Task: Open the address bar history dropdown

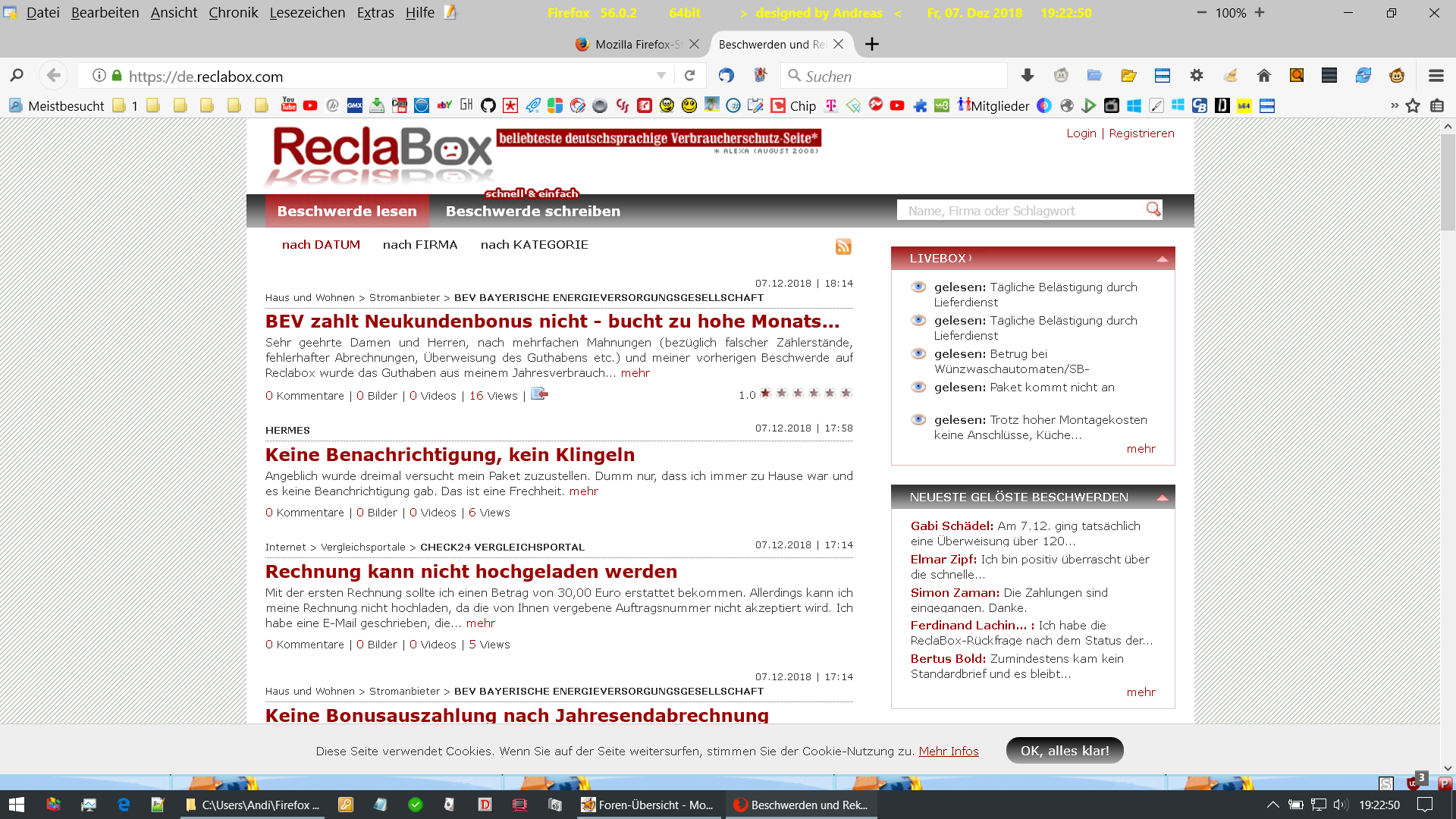Action: 661,76
